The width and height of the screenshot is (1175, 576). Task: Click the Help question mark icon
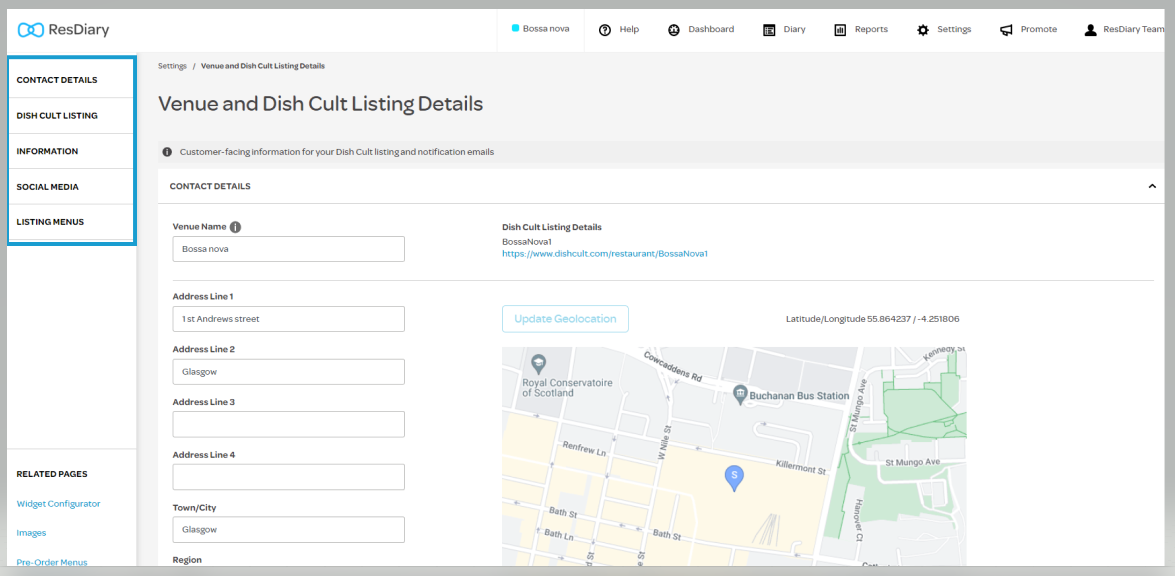(605, 30)
